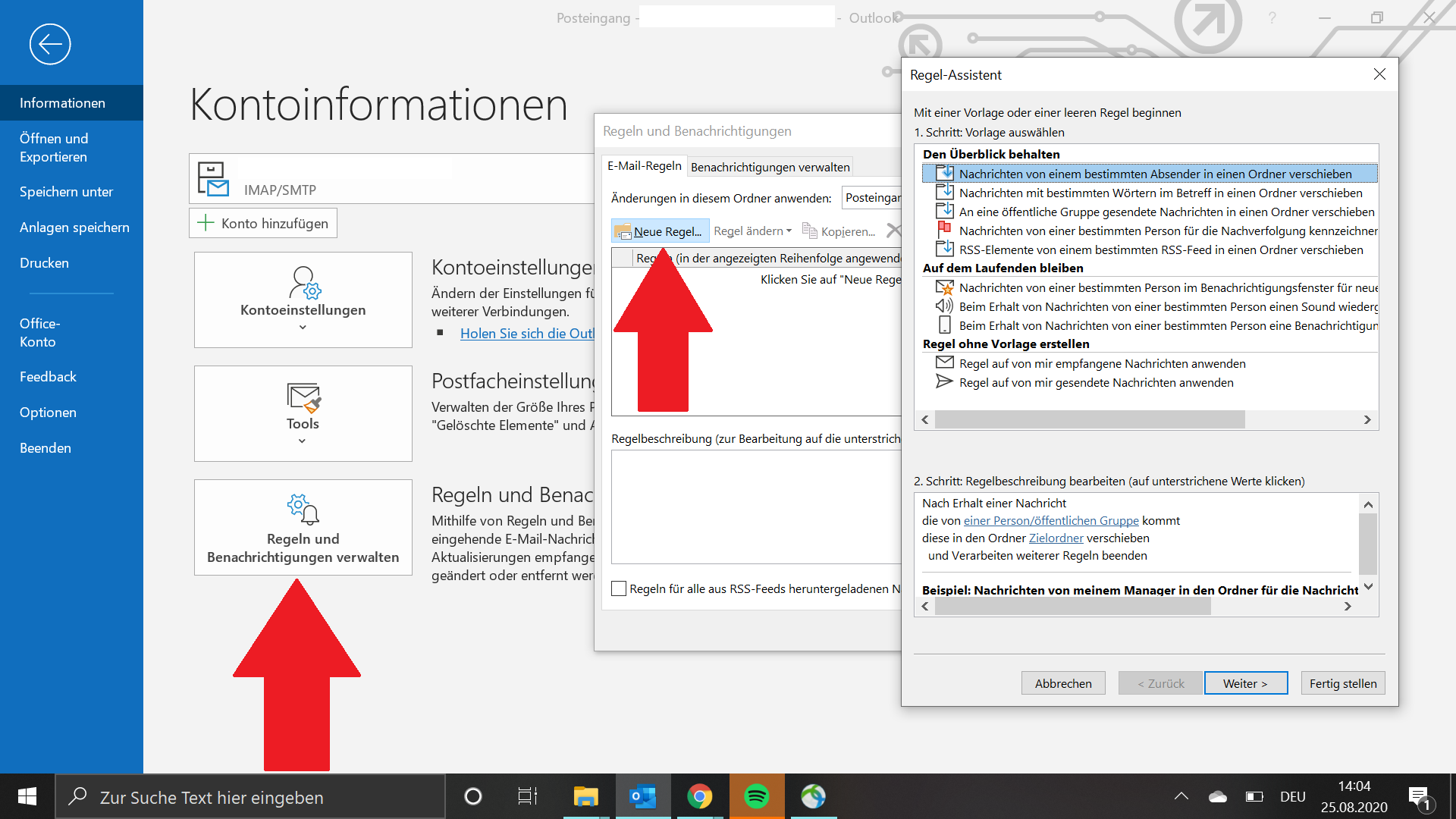
Task: Click Abbrechen in Regel-Assistent
Action: [x=1063, y=683]
